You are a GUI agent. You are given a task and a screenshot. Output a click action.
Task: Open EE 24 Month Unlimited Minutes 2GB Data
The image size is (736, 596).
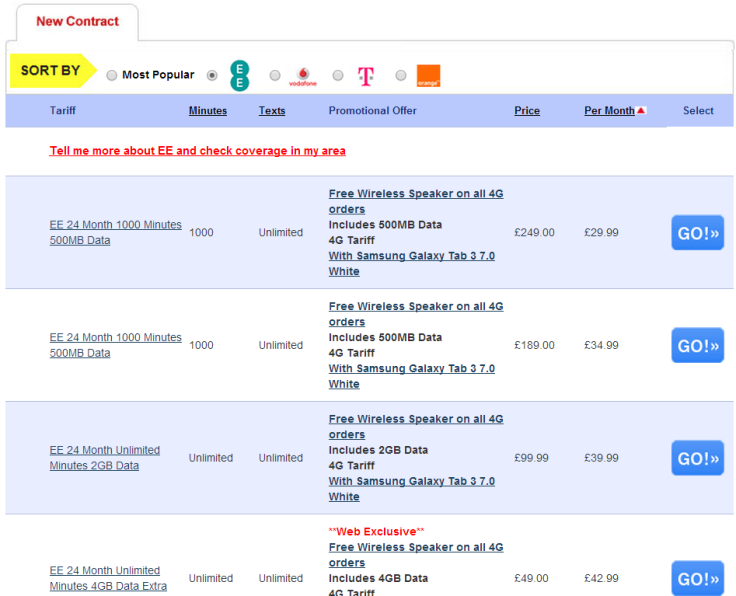(105, 458)
